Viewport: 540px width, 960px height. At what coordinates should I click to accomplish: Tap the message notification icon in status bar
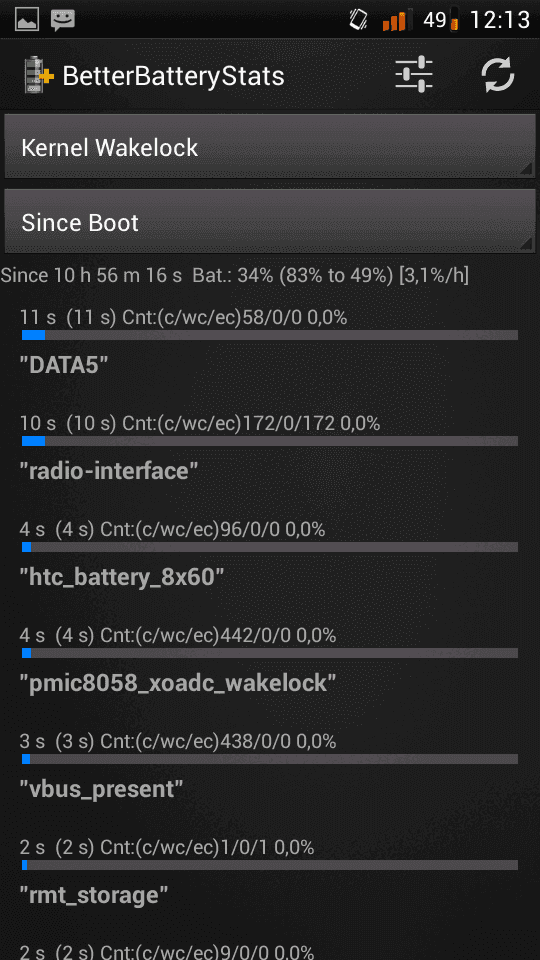coord(62,20)
